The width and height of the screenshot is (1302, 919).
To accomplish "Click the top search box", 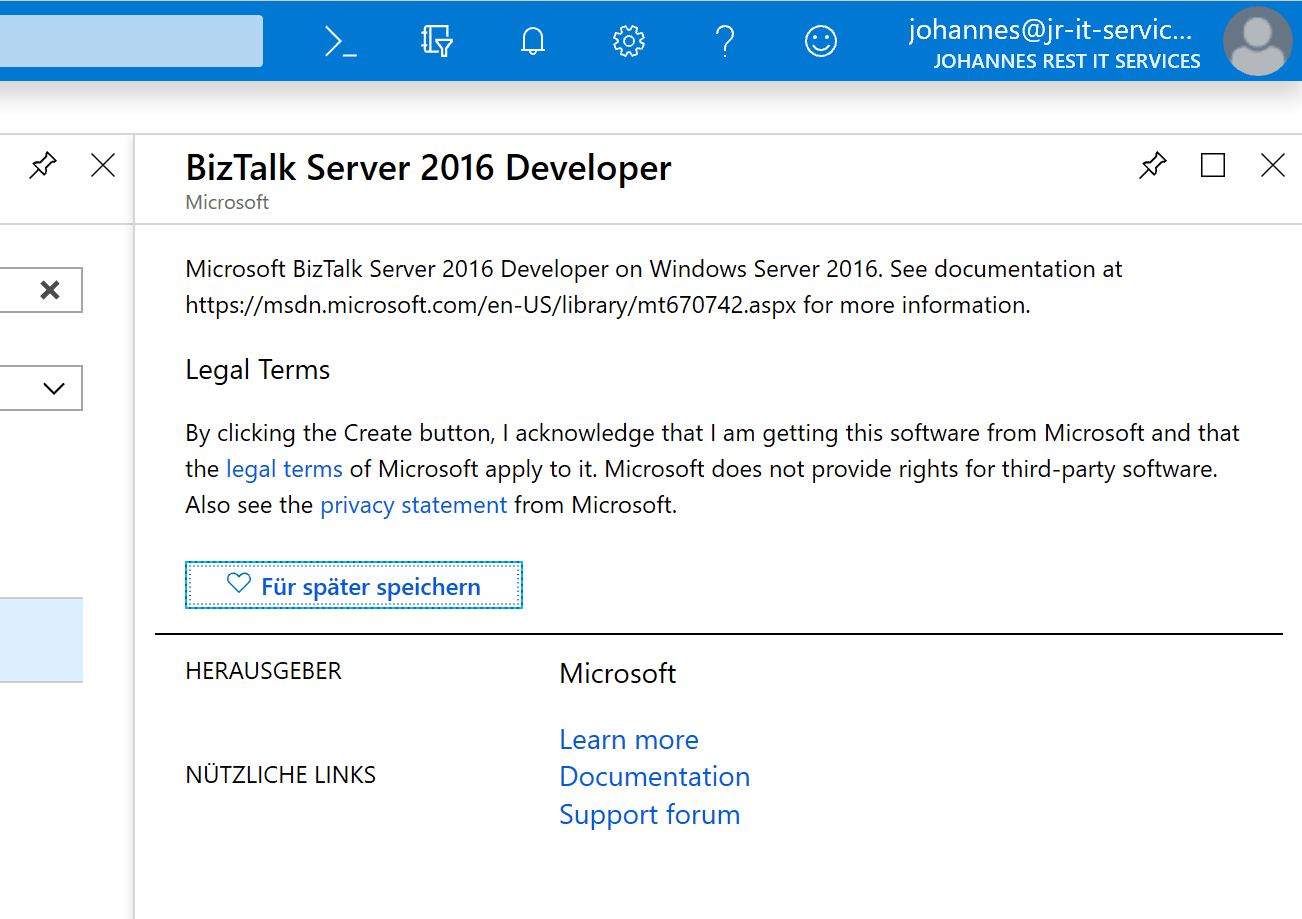I will (x=131, y=41).
